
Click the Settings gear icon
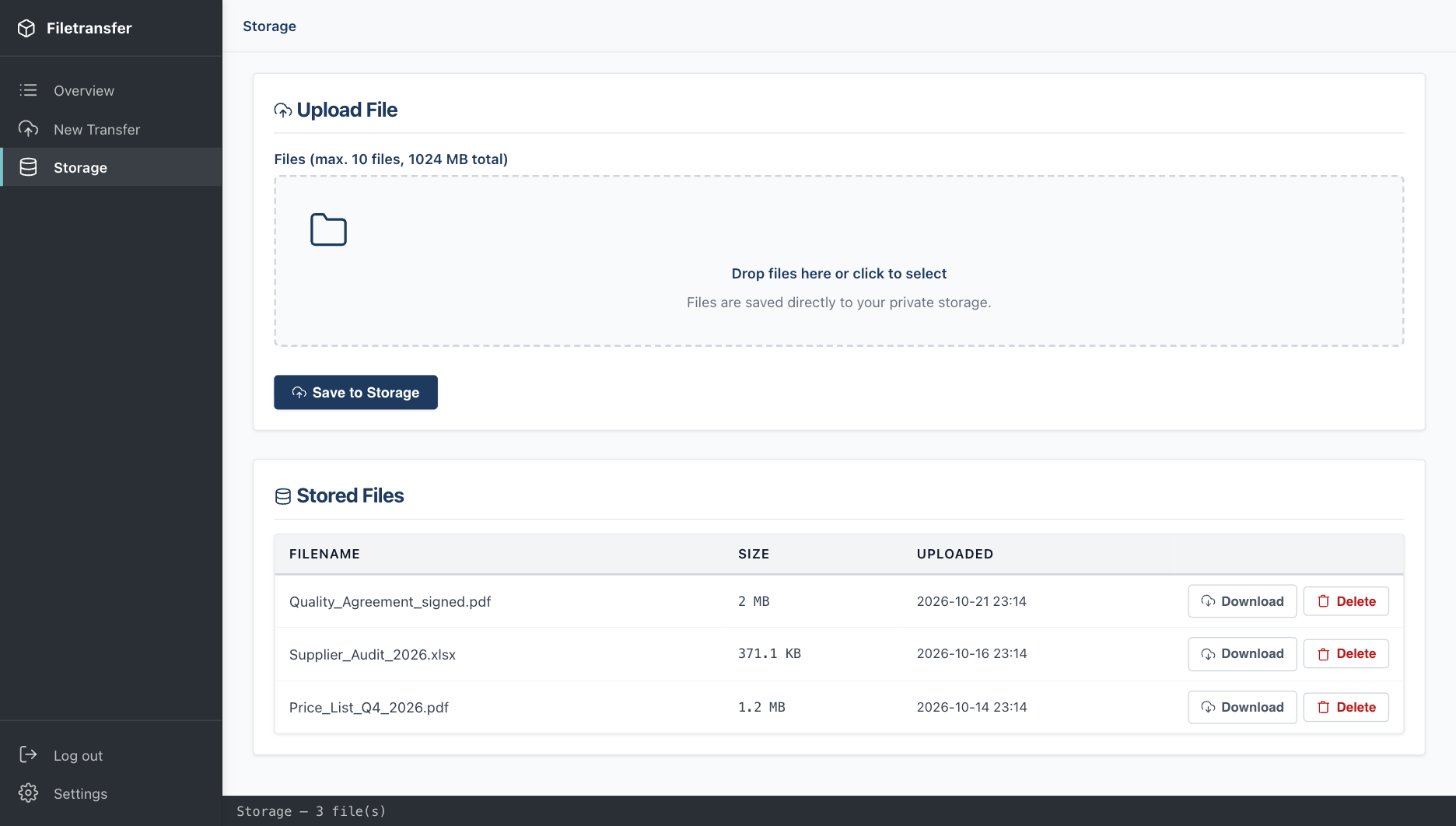[28, 793]
